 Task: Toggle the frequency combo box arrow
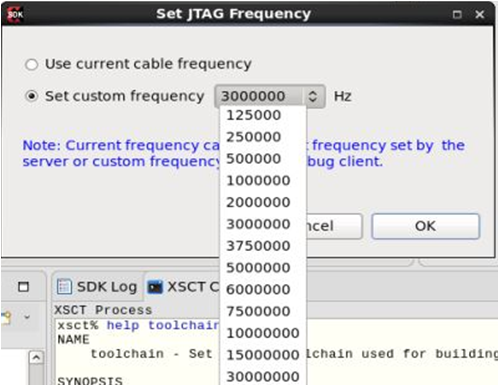point(313,97)
